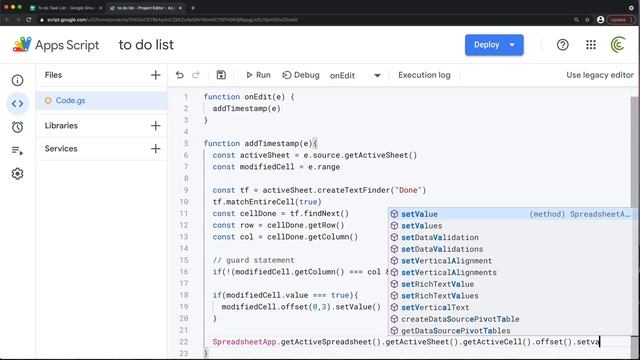Click the Services section label
This screenshot has width=640, height=360.
[61, 149]
